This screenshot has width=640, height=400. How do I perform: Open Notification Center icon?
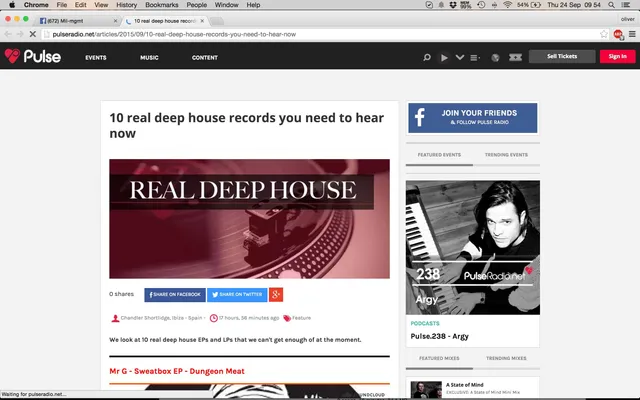626,5
